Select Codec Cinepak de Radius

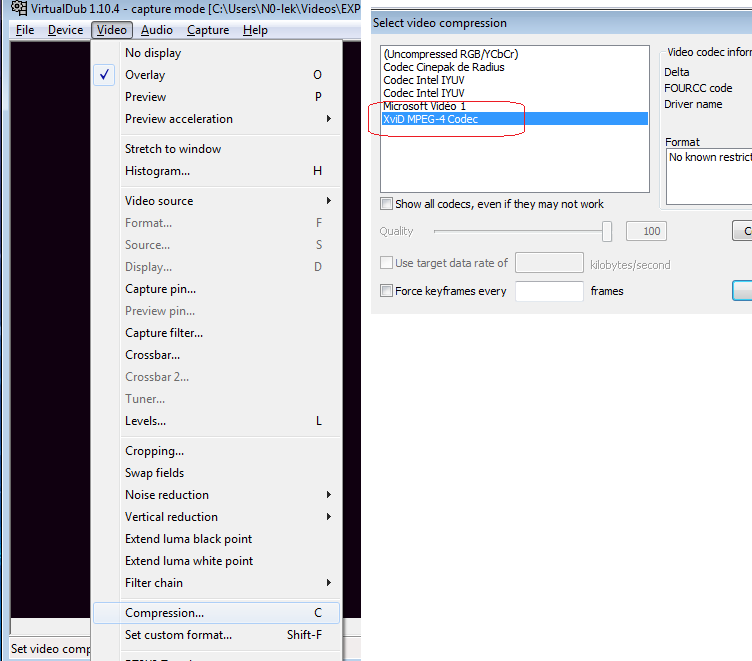(x=515, y=67)
